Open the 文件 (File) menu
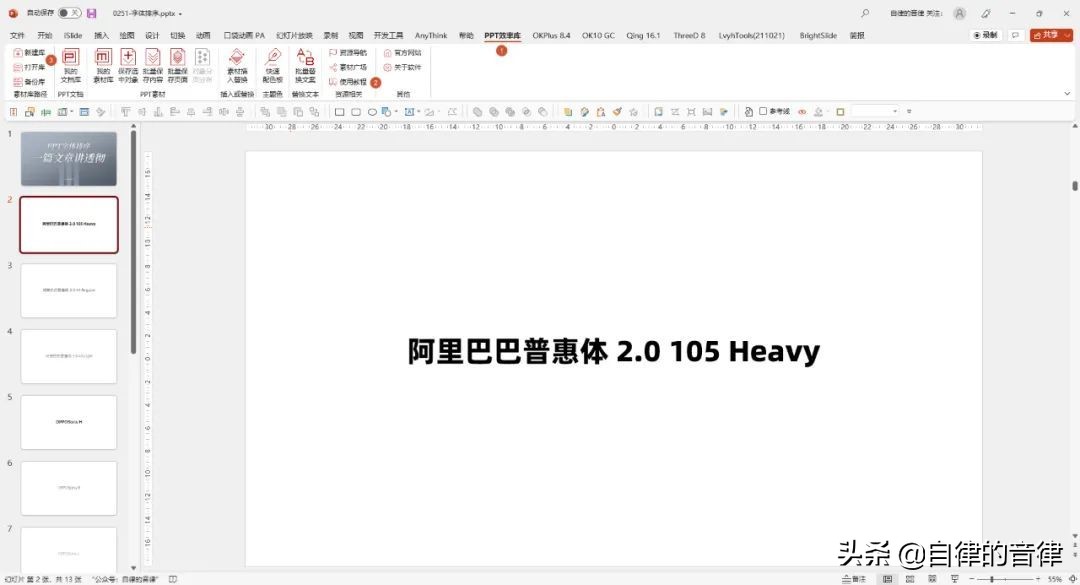The width and height of the screenshot is (1080, 585). pos(17,35)
